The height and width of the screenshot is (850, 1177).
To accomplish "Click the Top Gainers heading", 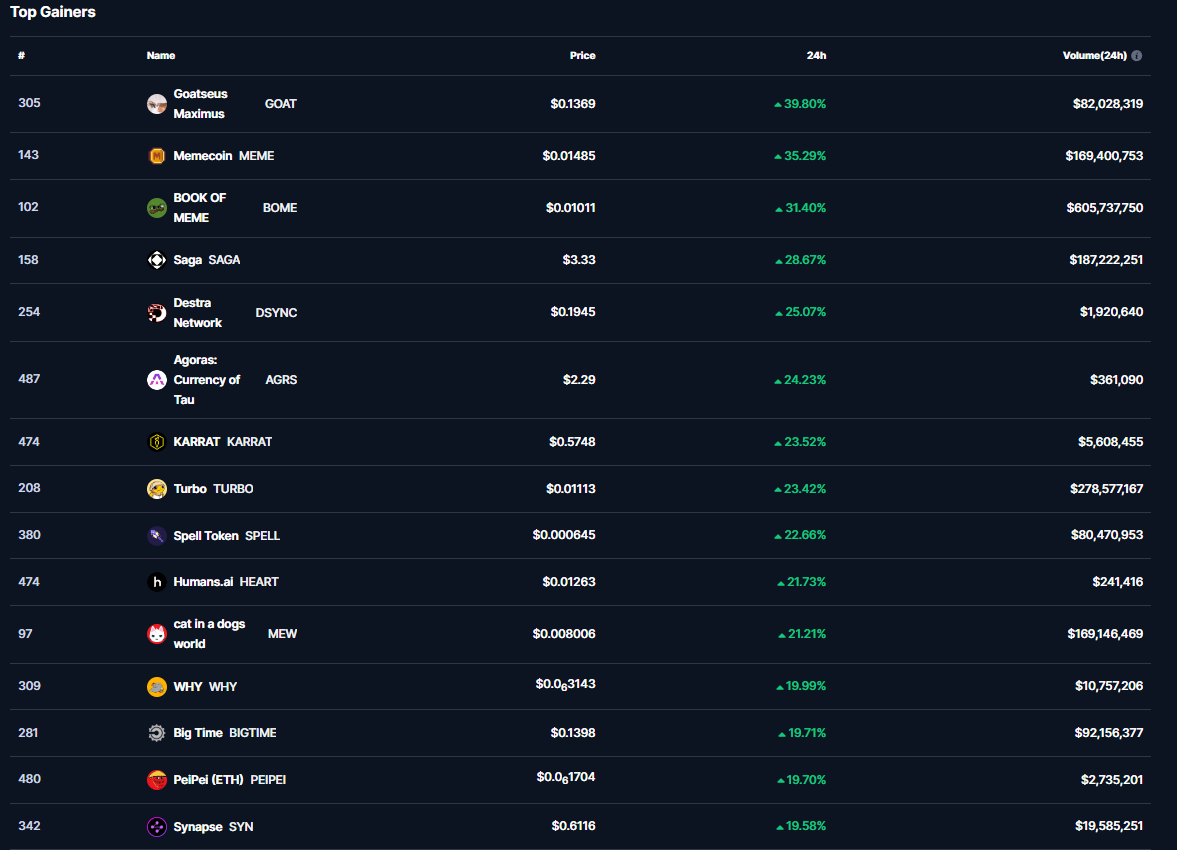I will (53, 12).
